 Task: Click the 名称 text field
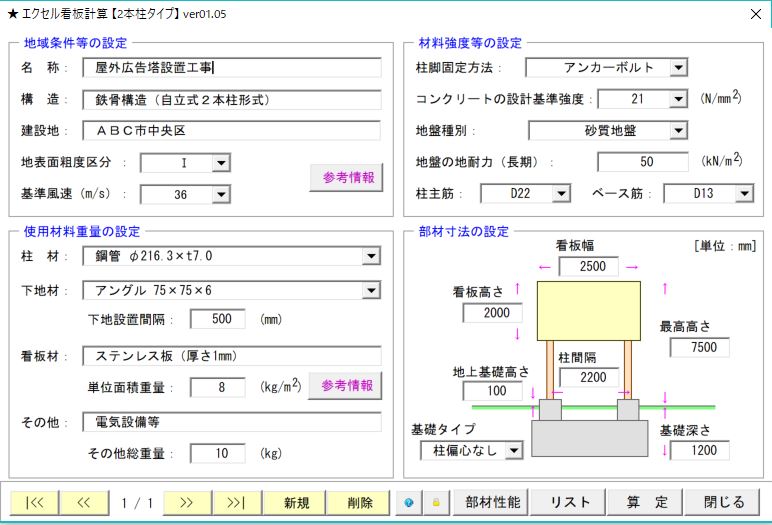[x=232, y=68]
